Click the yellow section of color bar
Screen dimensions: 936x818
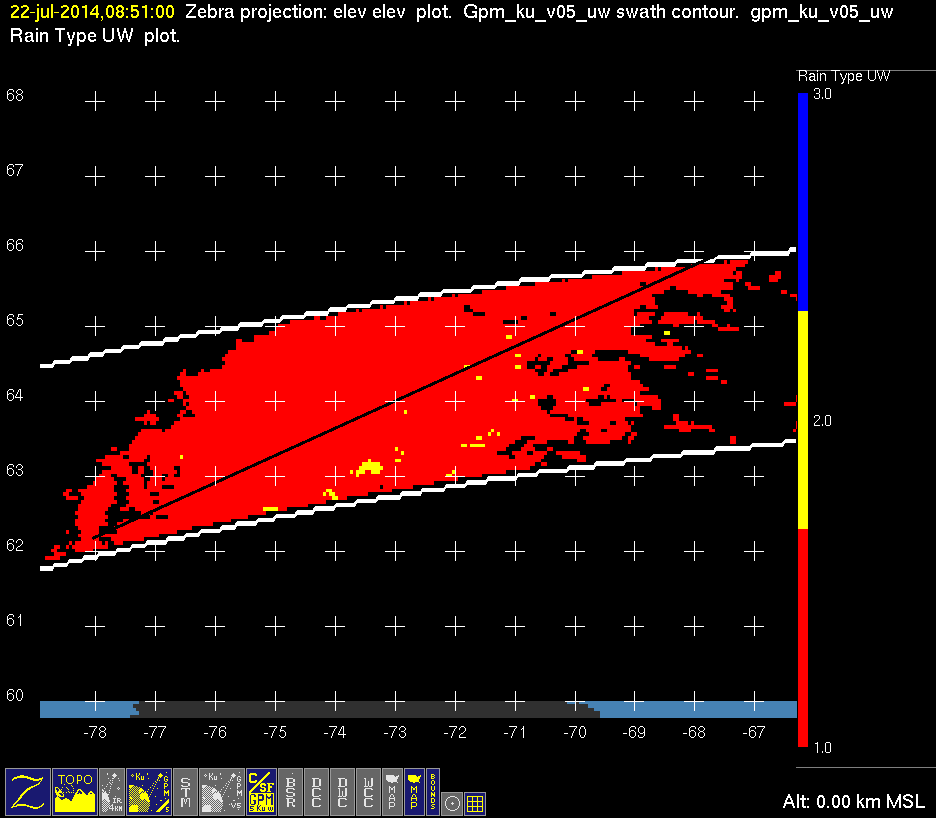(x=802, y=420)
